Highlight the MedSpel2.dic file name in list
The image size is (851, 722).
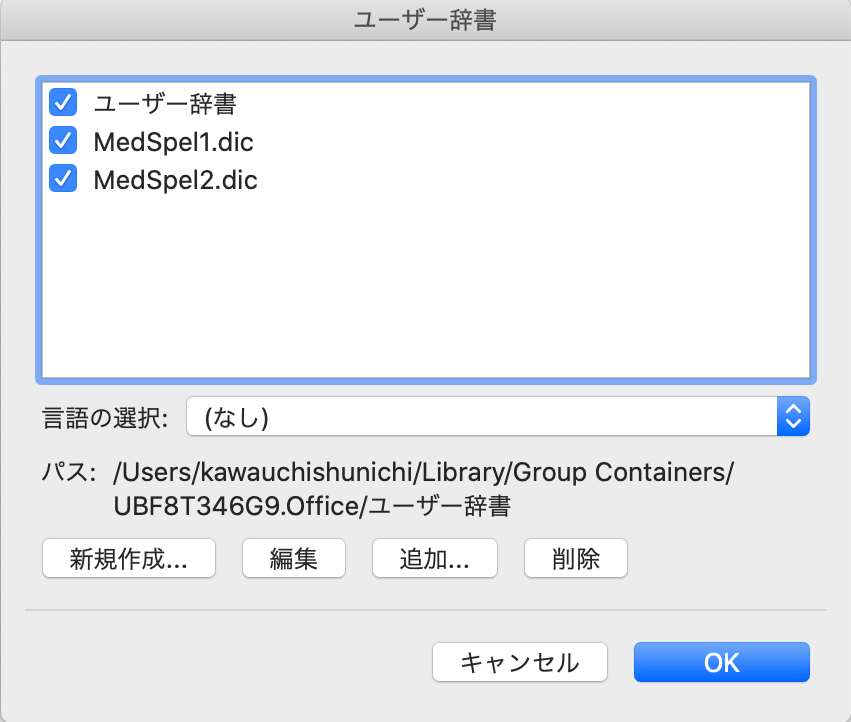point(175,180)
